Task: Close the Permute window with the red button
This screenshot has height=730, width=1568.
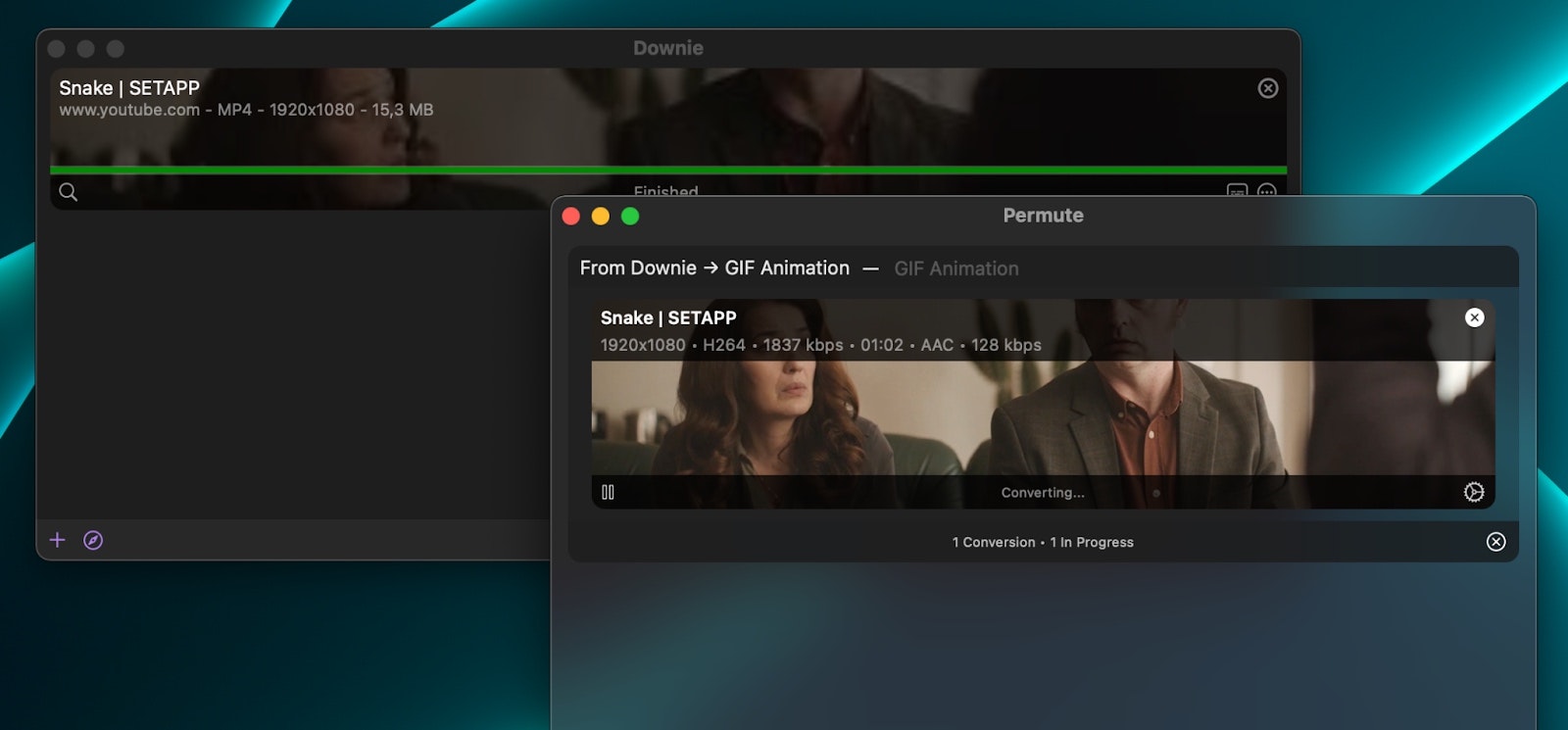Action: (x=571, y=216)
